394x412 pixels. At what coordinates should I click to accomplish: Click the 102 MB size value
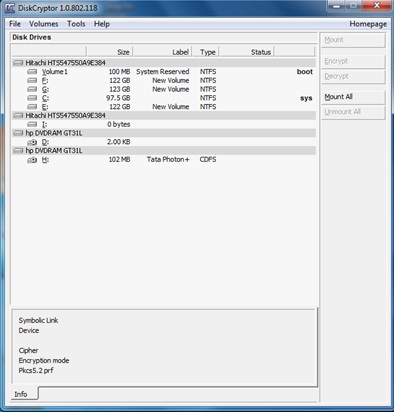click(x=119, y=159)
